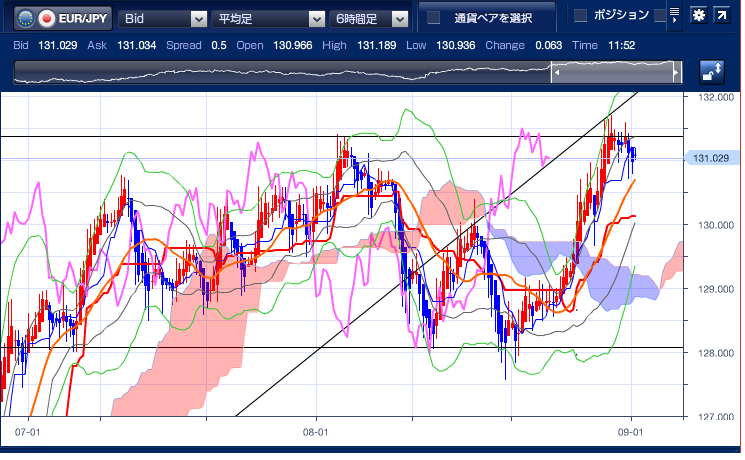Click the 08-01 date axis label

(x=315, y=432)
